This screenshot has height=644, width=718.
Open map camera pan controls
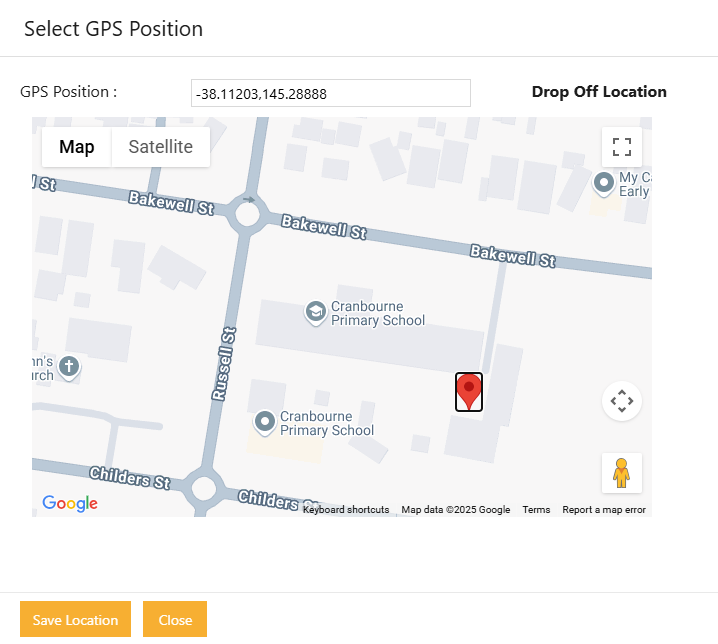[621, 401]
